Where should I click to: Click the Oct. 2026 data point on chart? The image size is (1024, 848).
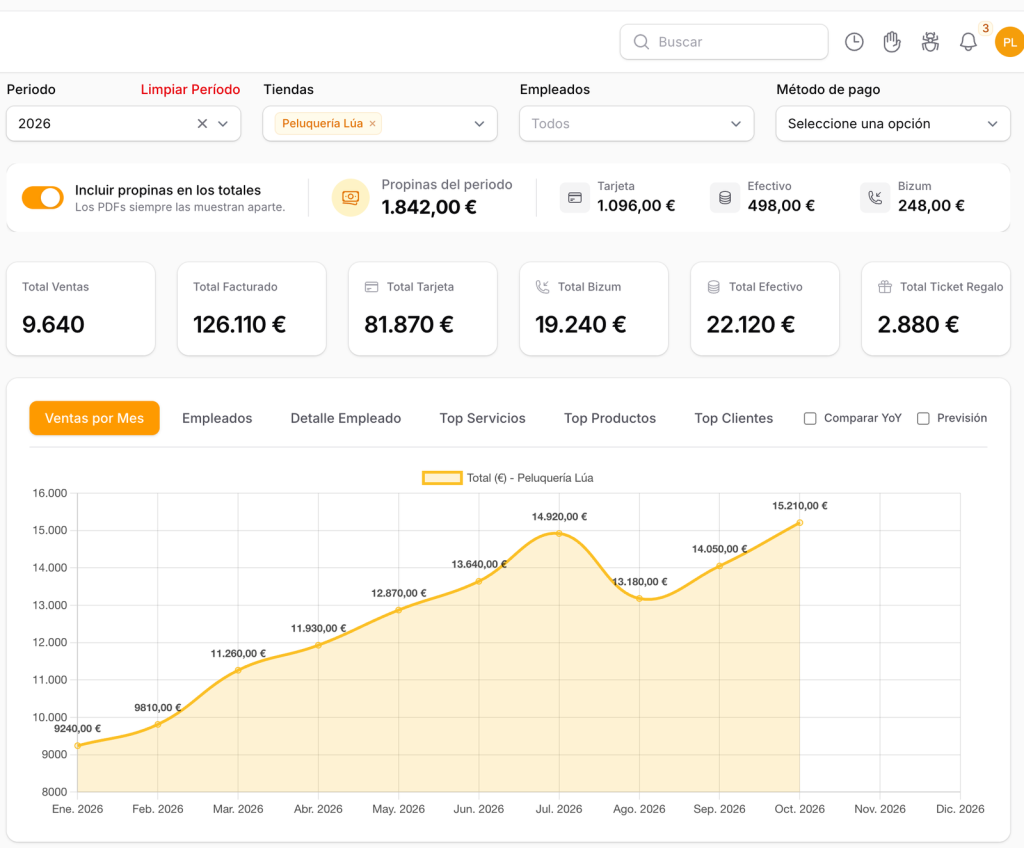click(x=799, y=523)
